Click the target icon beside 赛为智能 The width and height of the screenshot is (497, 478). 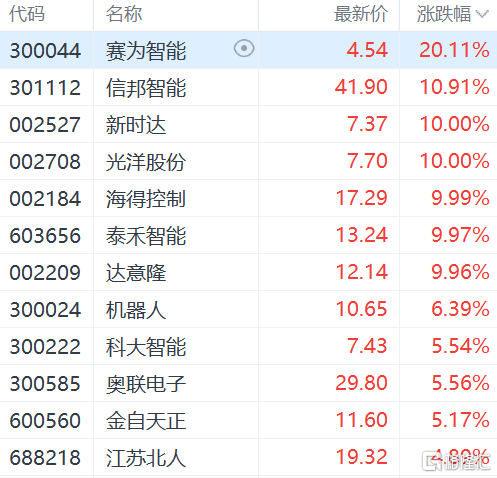[244, 49]
